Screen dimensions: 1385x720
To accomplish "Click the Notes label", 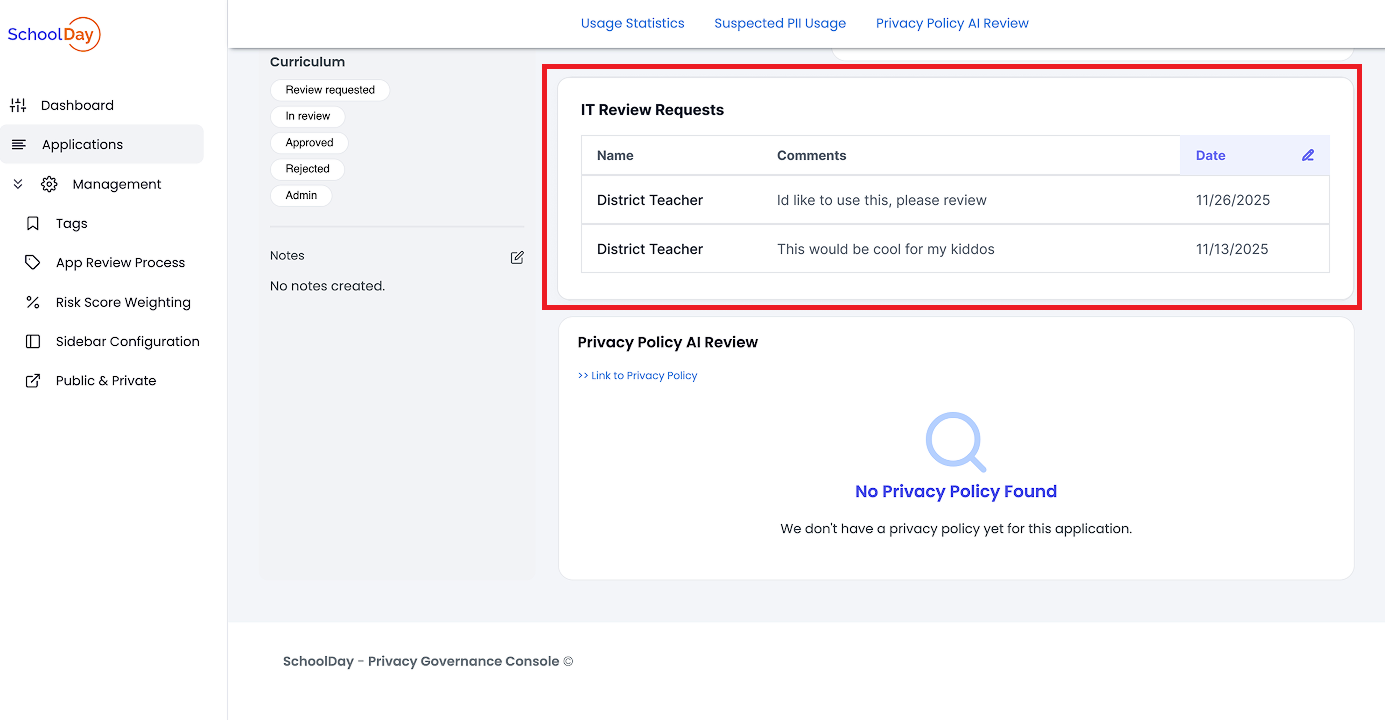I will click(x=287, y=256).
